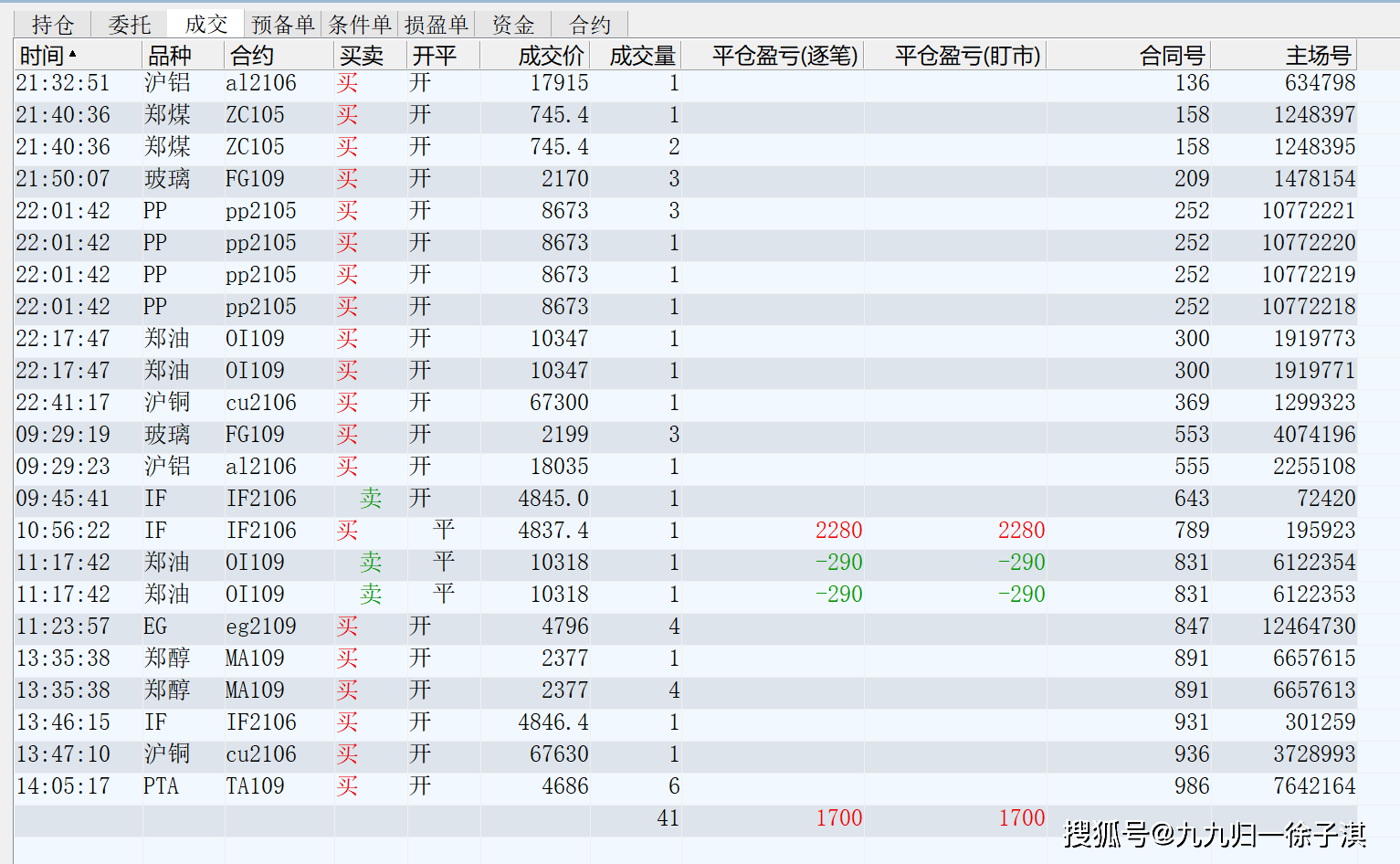Click price 67630 in cu2106 row
The height and width of the screenshot is (864, 1400).
click(x=559, y=754)
